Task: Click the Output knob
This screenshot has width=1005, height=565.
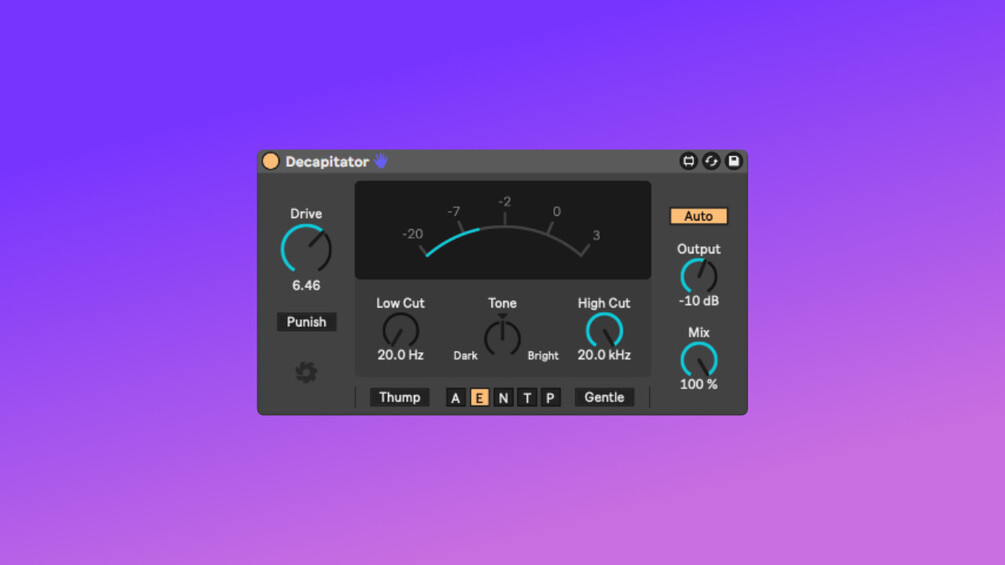Action: (x=699, y=276)
